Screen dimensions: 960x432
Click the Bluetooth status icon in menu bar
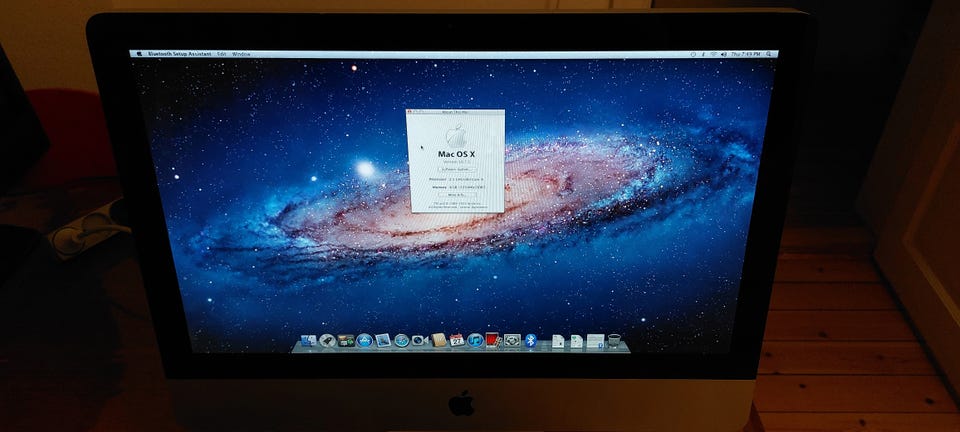pos(703,54)
